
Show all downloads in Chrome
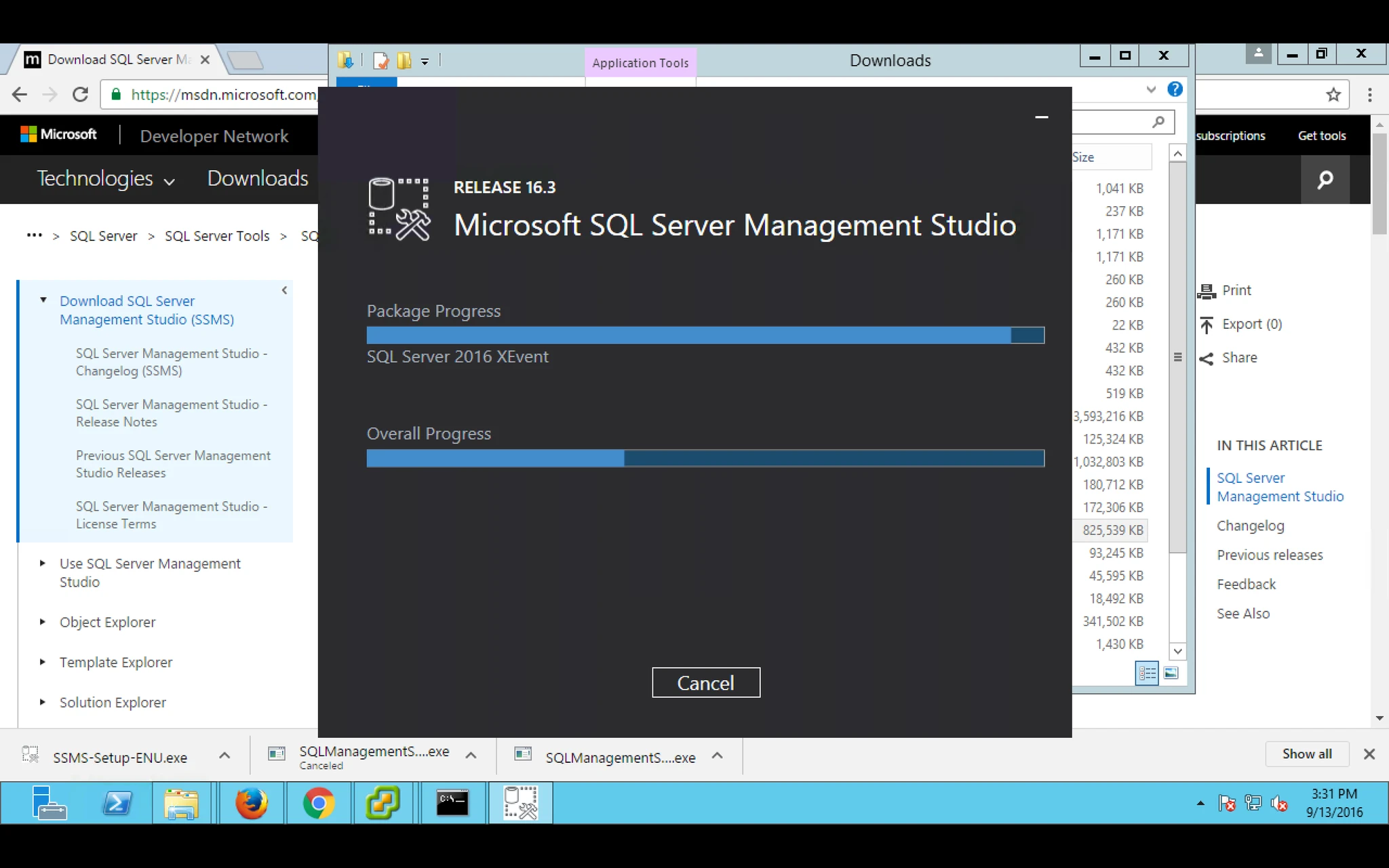(1307, 754)
